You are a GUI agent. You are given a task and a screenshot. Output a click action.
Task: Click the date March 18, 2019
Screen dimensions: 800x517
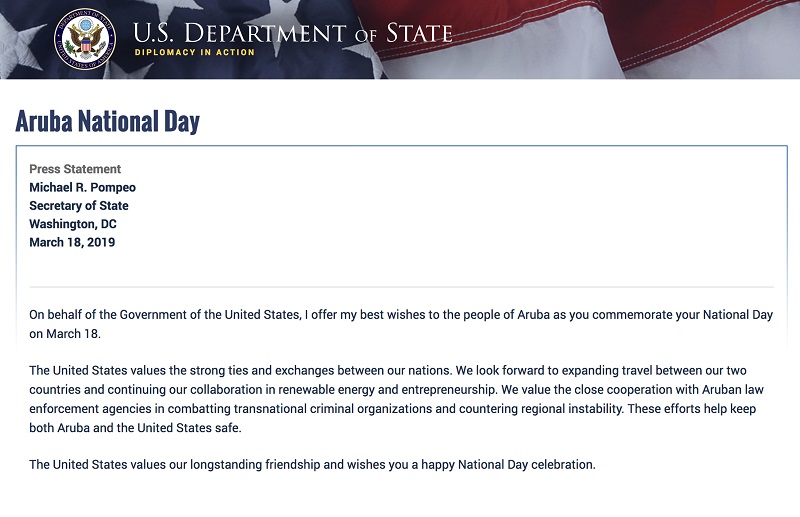[x=72, y=242]
